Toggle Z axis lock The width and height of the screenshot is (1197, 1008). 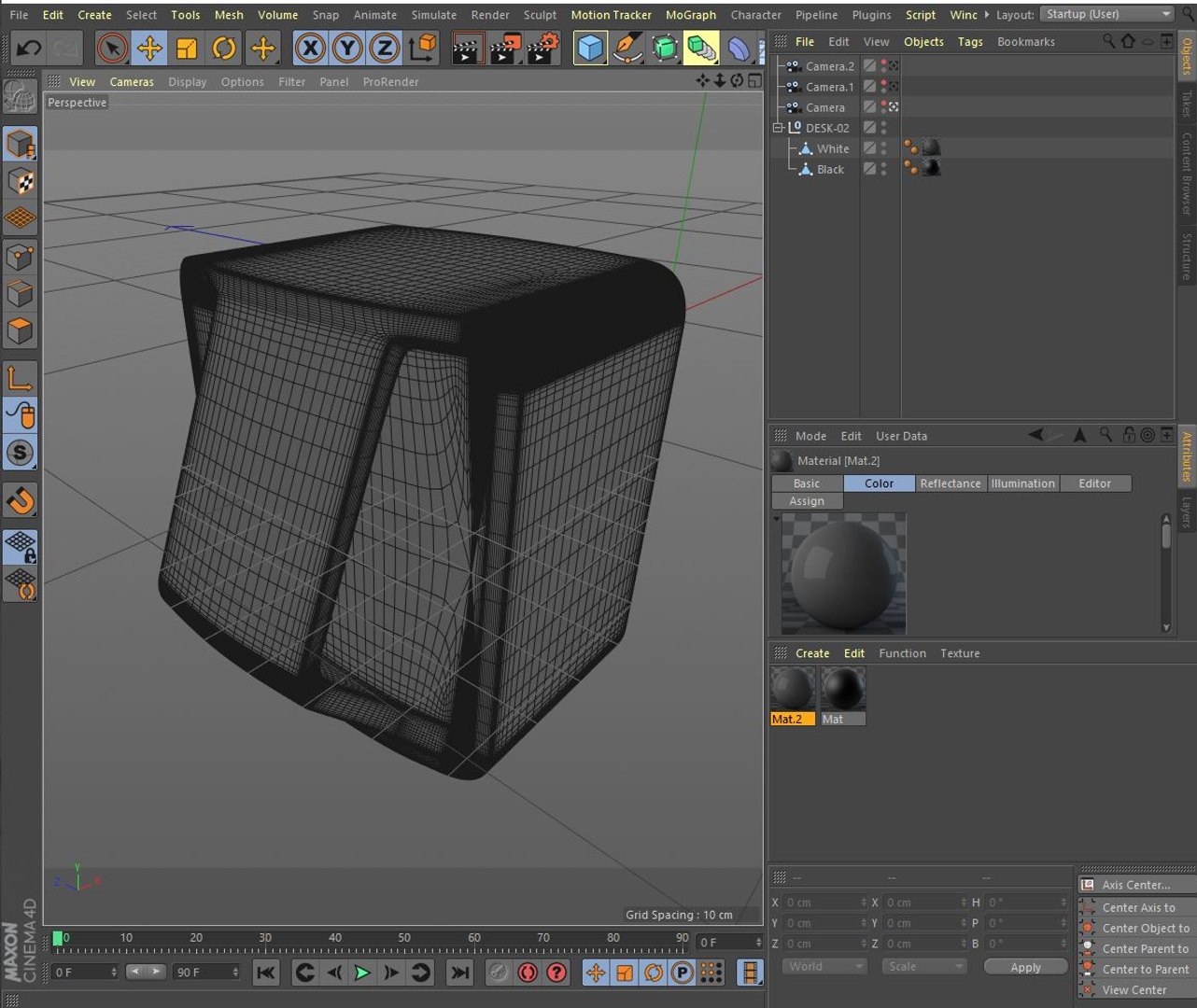coord(384,48)
